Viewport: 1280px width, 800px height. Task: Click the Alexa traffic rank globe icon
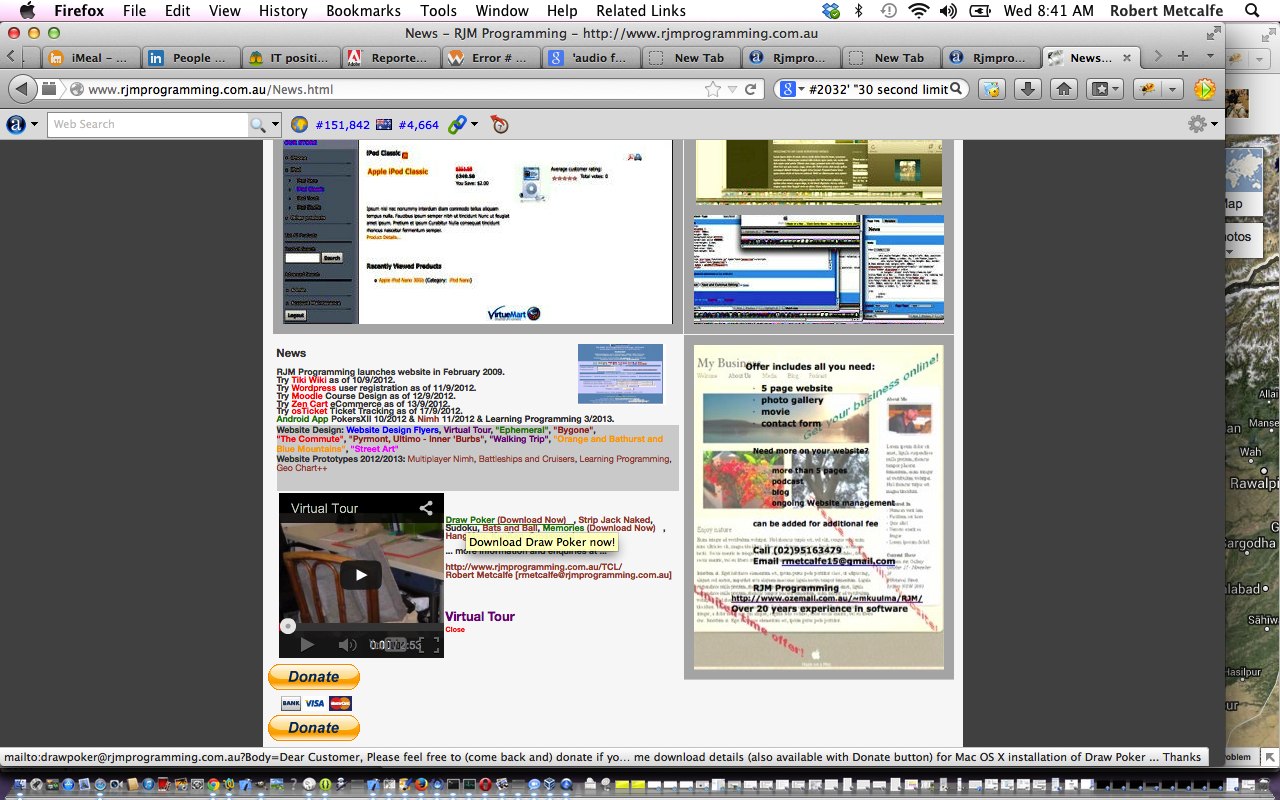click(299, 125)
